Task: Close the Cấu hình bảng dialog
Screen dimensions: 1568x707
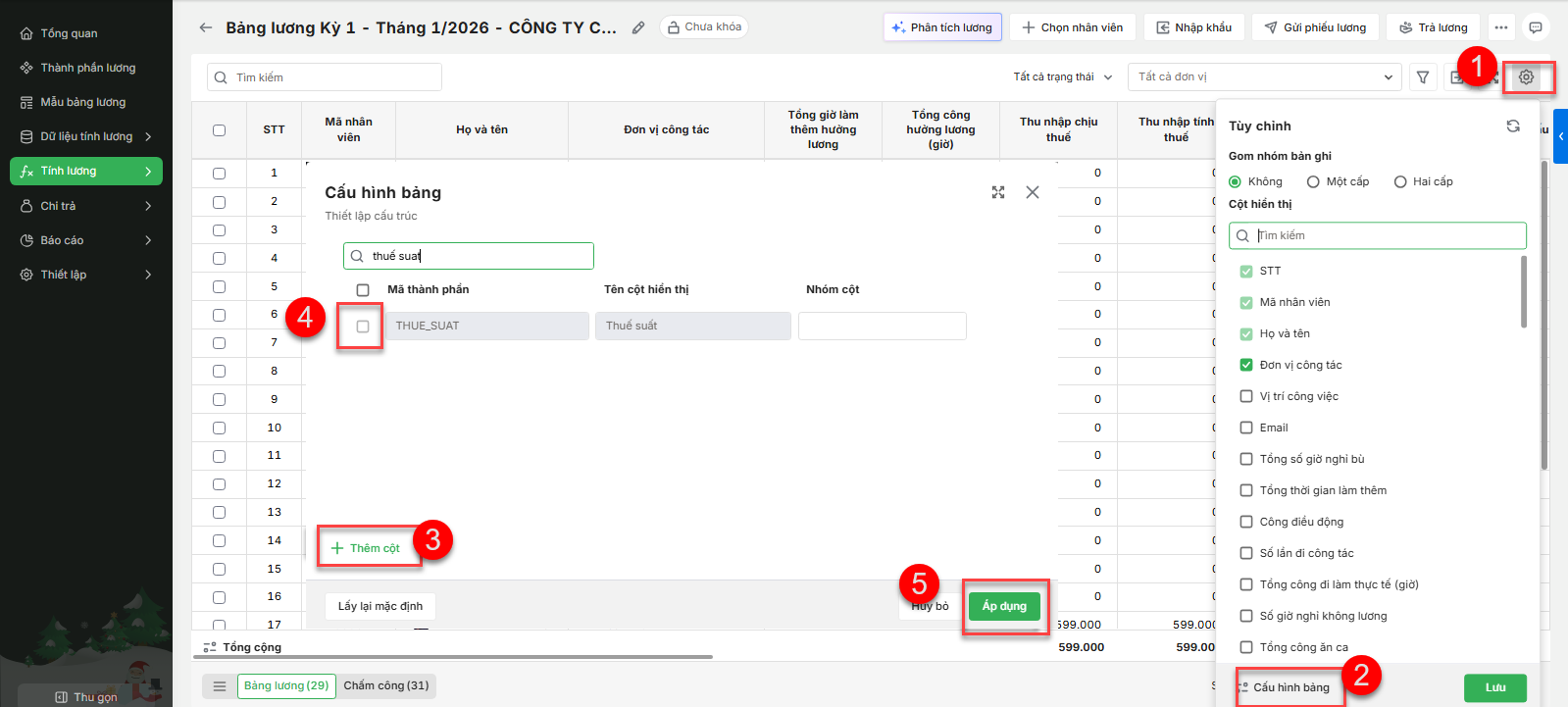Action: click(x=1033, y=192)
